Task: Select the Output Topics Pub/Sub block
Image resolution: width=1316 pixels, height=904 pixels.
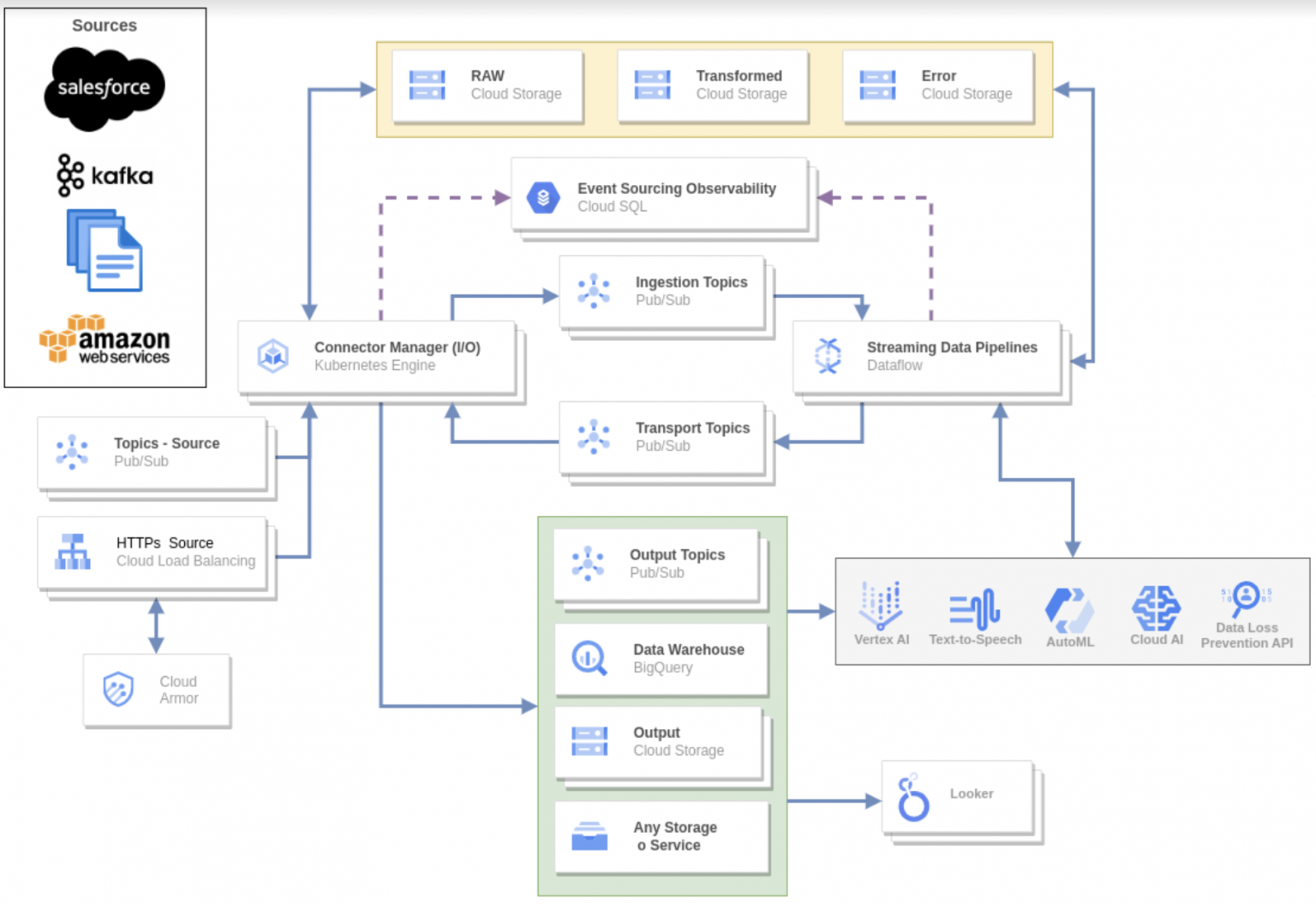Action: (x=657, y=563)
